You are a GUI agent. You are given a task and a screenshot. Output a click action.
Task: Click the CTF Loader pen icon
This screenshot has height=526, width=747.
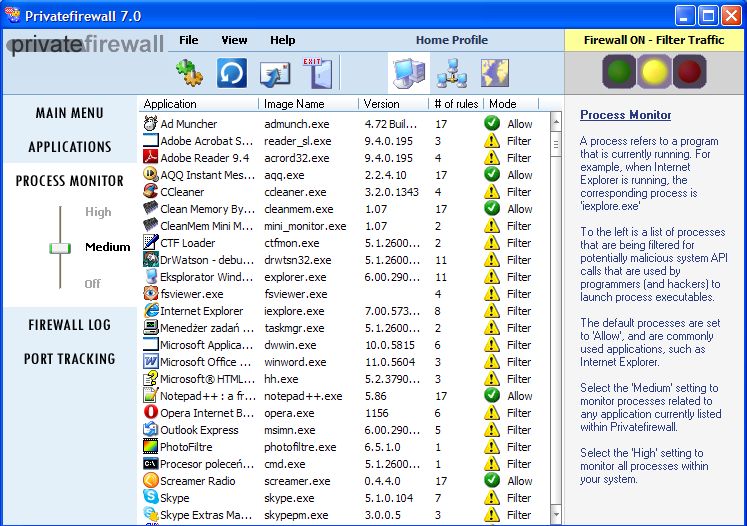click(x=151, y=243)
